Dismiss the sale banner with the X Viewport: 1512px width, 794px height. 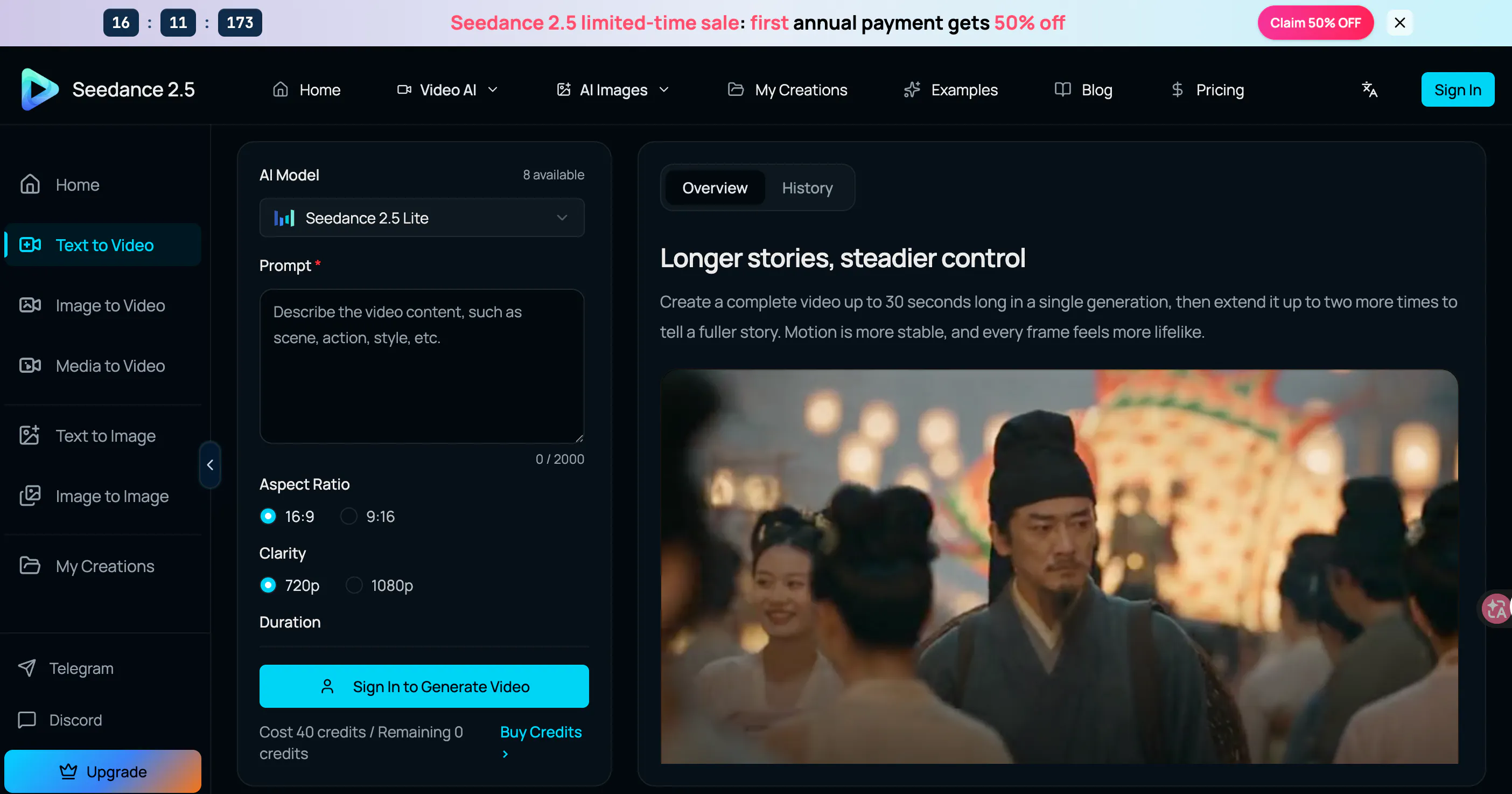click(1400, 23)
